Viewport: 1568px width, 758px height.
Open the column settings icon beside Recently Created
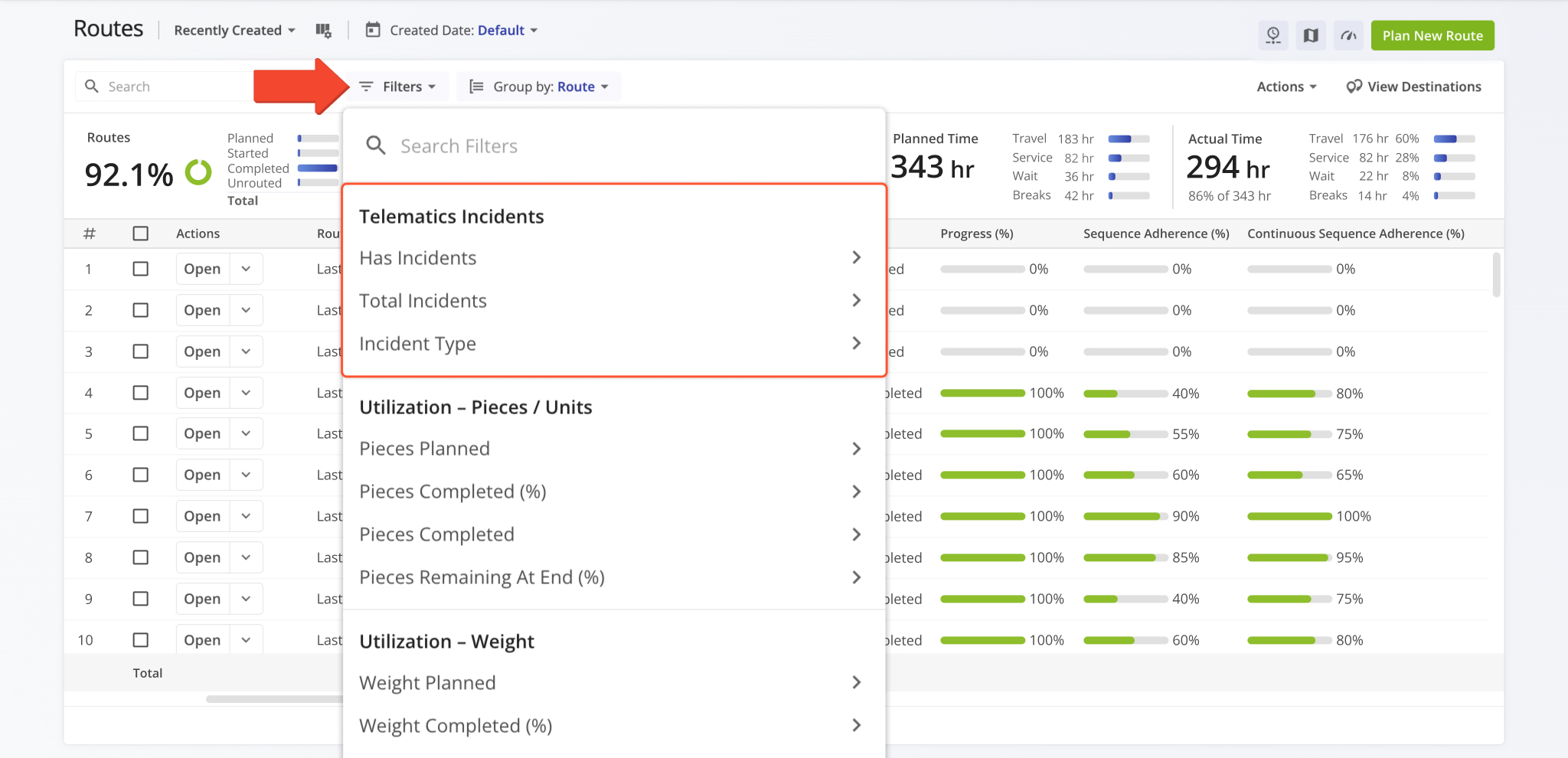coord(324,31)
